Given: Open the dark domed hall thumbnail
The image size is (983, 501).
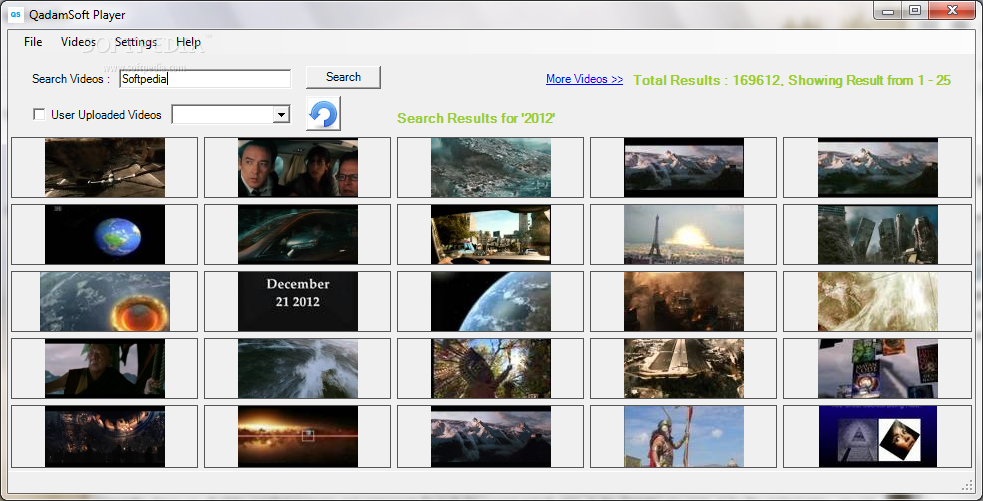Looking at the screenshot, I should pyautogui.click(x=105, y=436).
